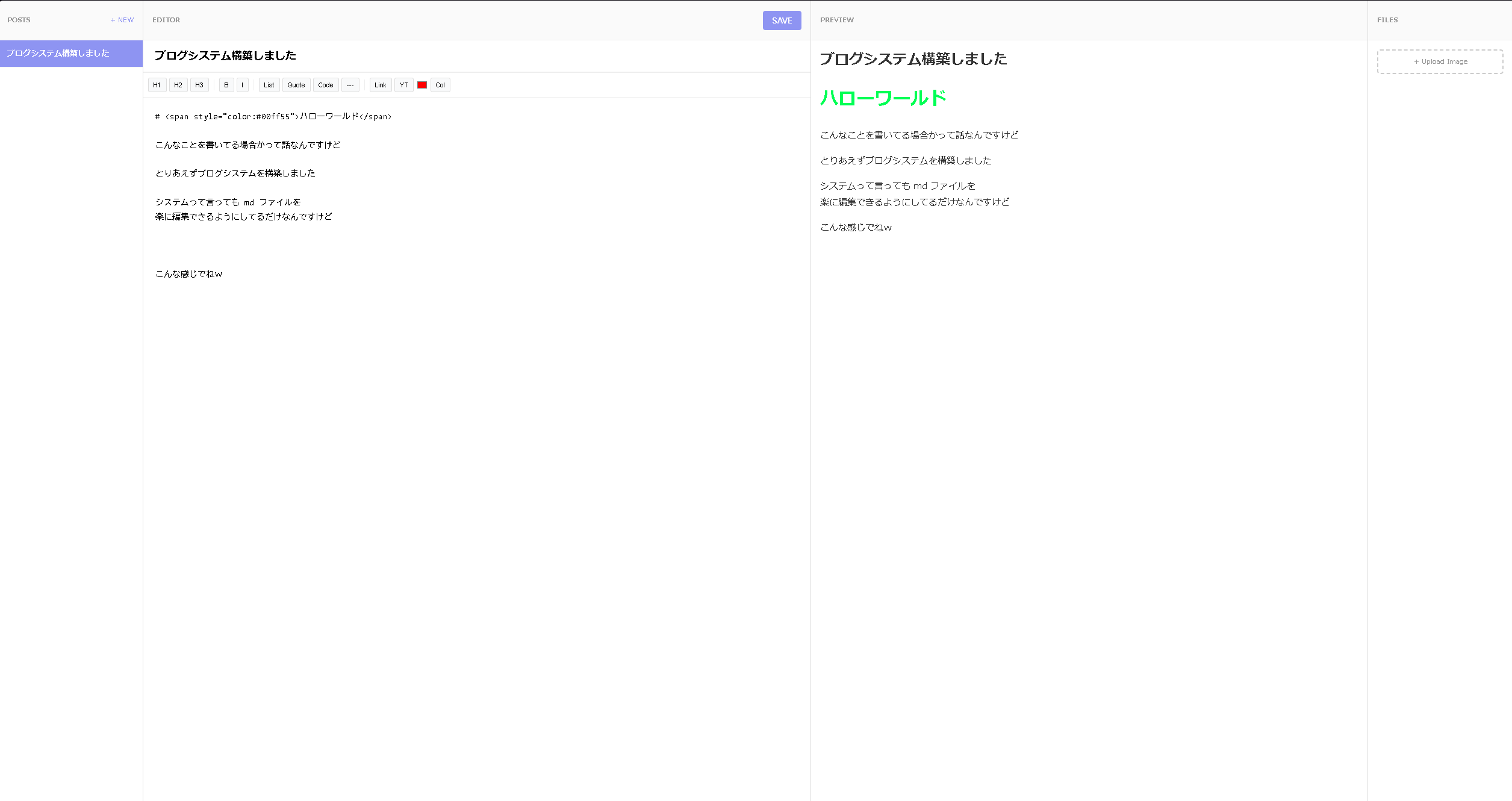Embed YouTube video with the YT button
The width and height of the screenshot is (1512, 801).
point(404,85)
